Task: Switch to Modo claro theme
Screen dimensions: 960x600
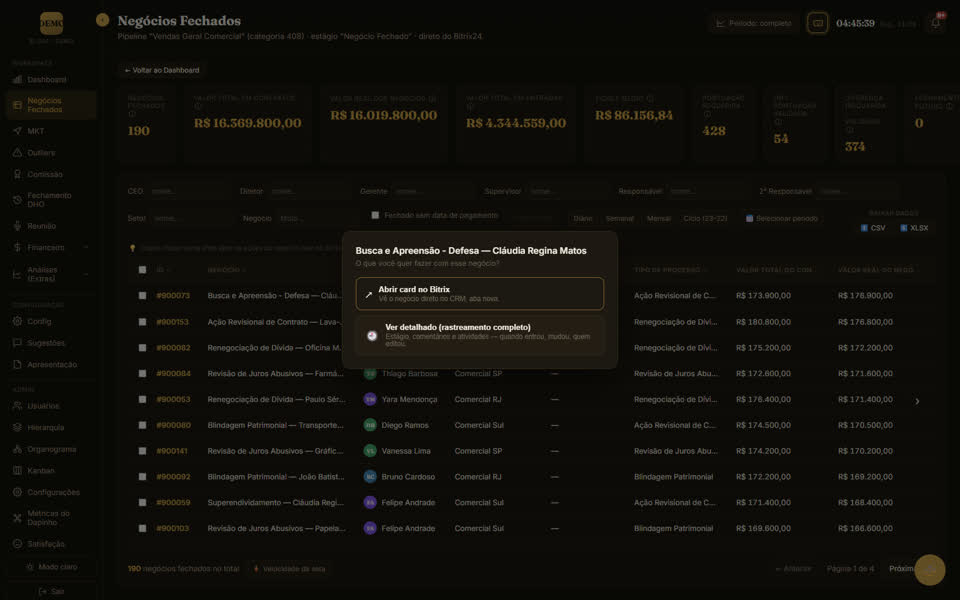Action: (x=51, y=567)
